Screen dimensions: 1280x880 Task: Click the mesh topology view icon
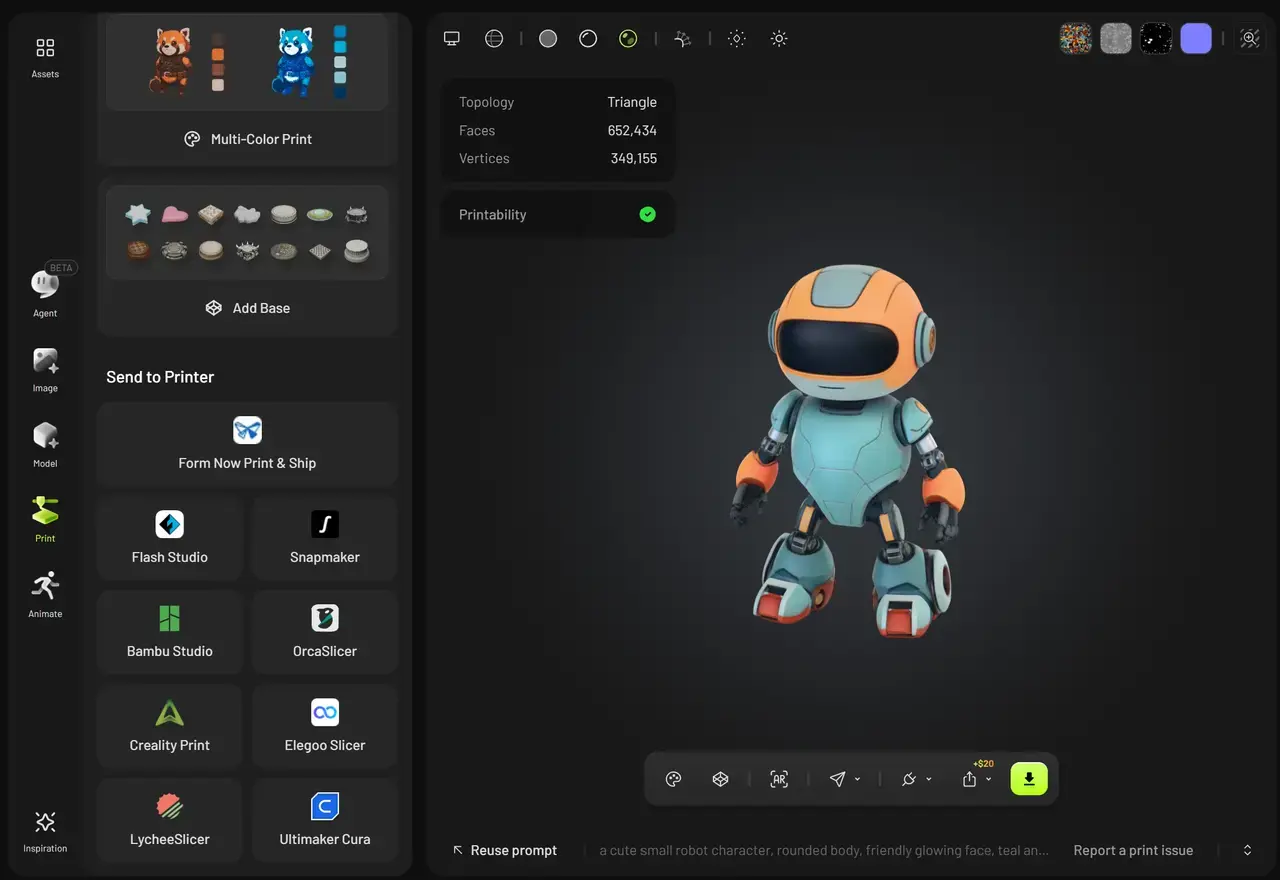[x=683, y=38]
